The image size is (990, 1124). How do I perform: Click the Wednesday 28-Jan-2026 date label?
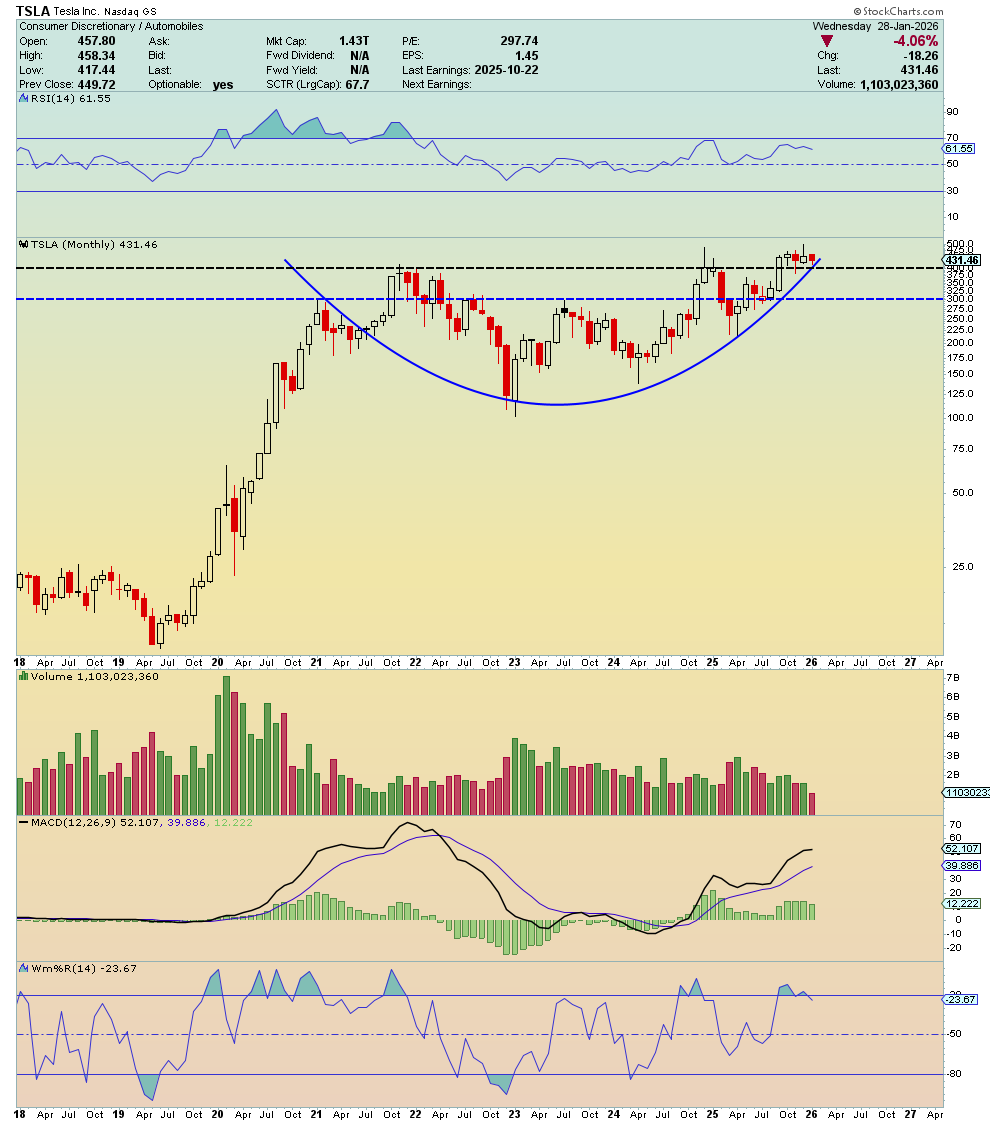pyautogui.click(x=877, y=25)
